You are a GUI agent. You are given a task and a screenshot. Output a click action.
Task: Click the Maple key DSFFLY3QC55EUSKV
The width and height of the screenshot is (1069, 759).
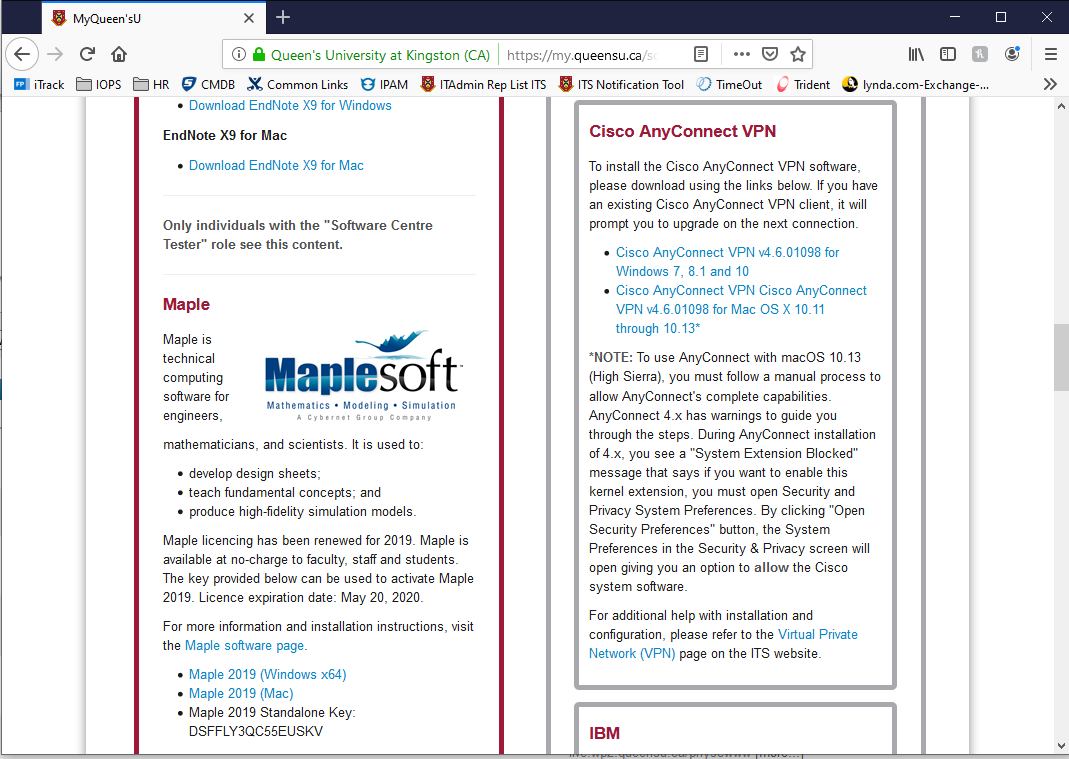(256, 732)
